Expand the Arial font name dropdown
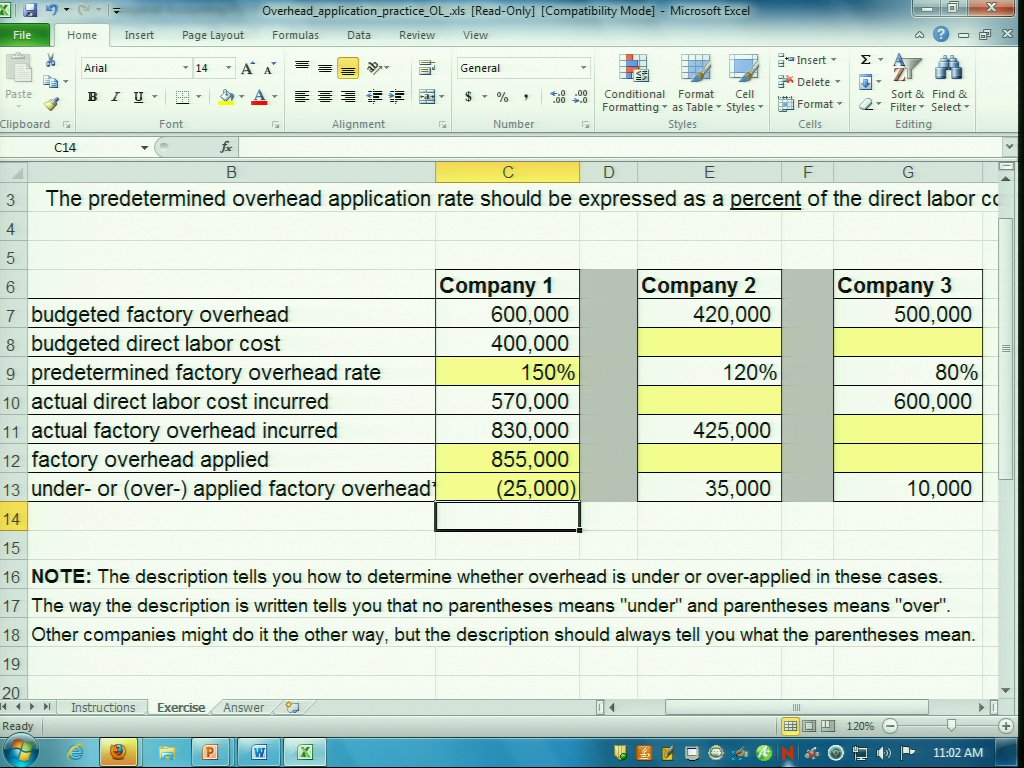 tap(185, 68)
